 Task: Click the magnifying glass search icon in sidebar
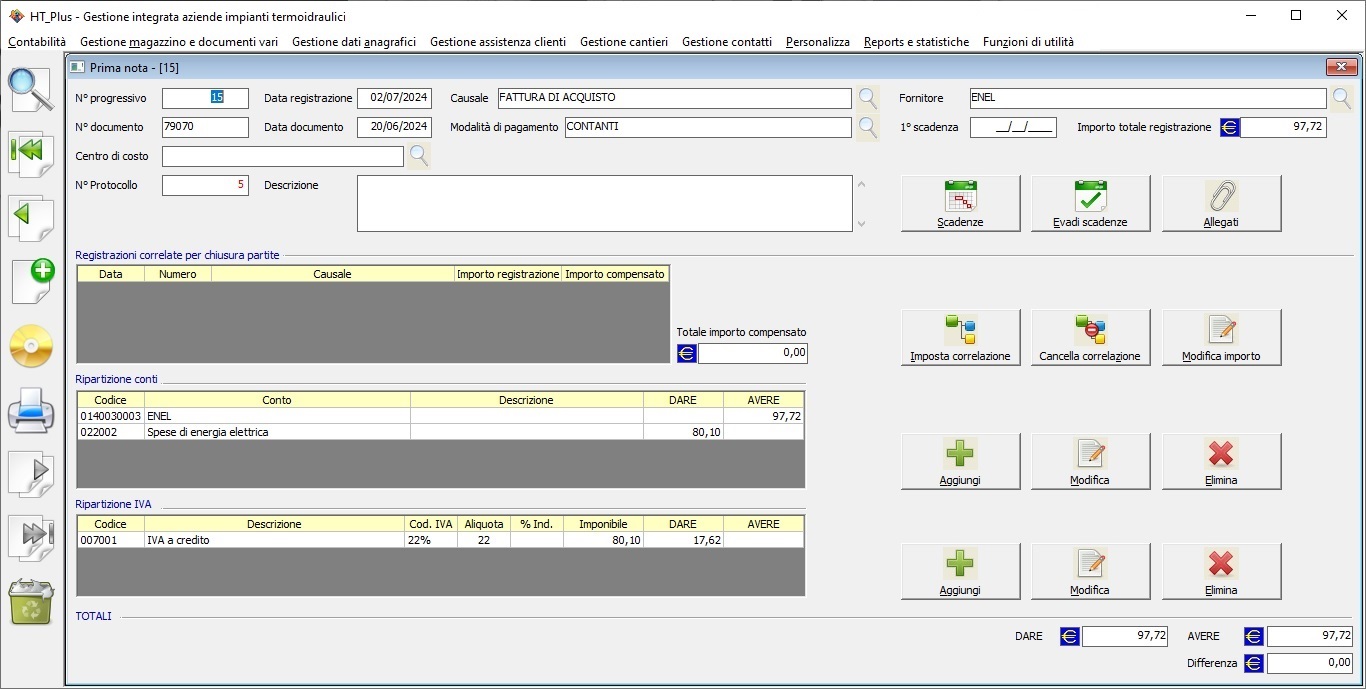31,90
